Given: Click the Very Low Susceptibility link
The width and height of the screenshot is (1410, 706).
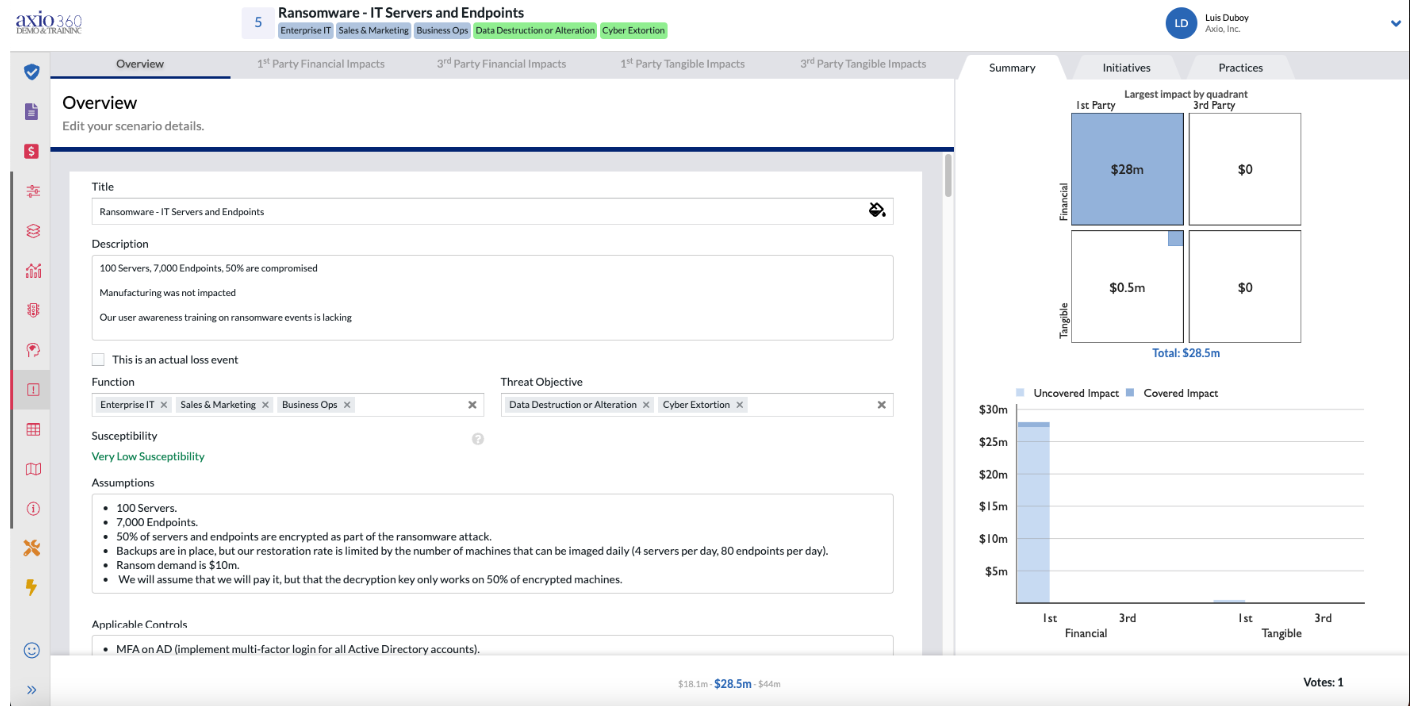Looking at the screenshot, I should point(148,456).
